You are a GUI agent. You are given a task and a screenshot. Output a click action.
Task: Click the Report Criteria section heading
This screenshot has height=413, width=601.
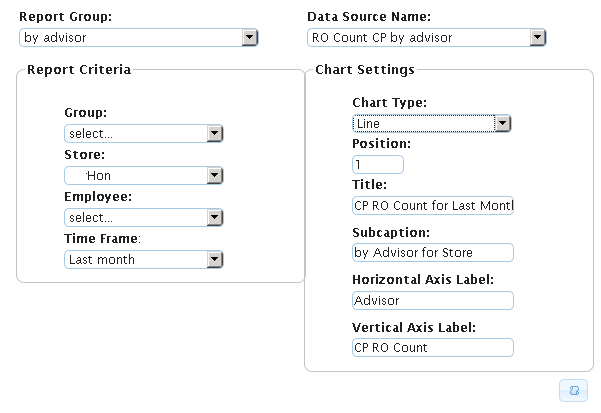point(79,70)
